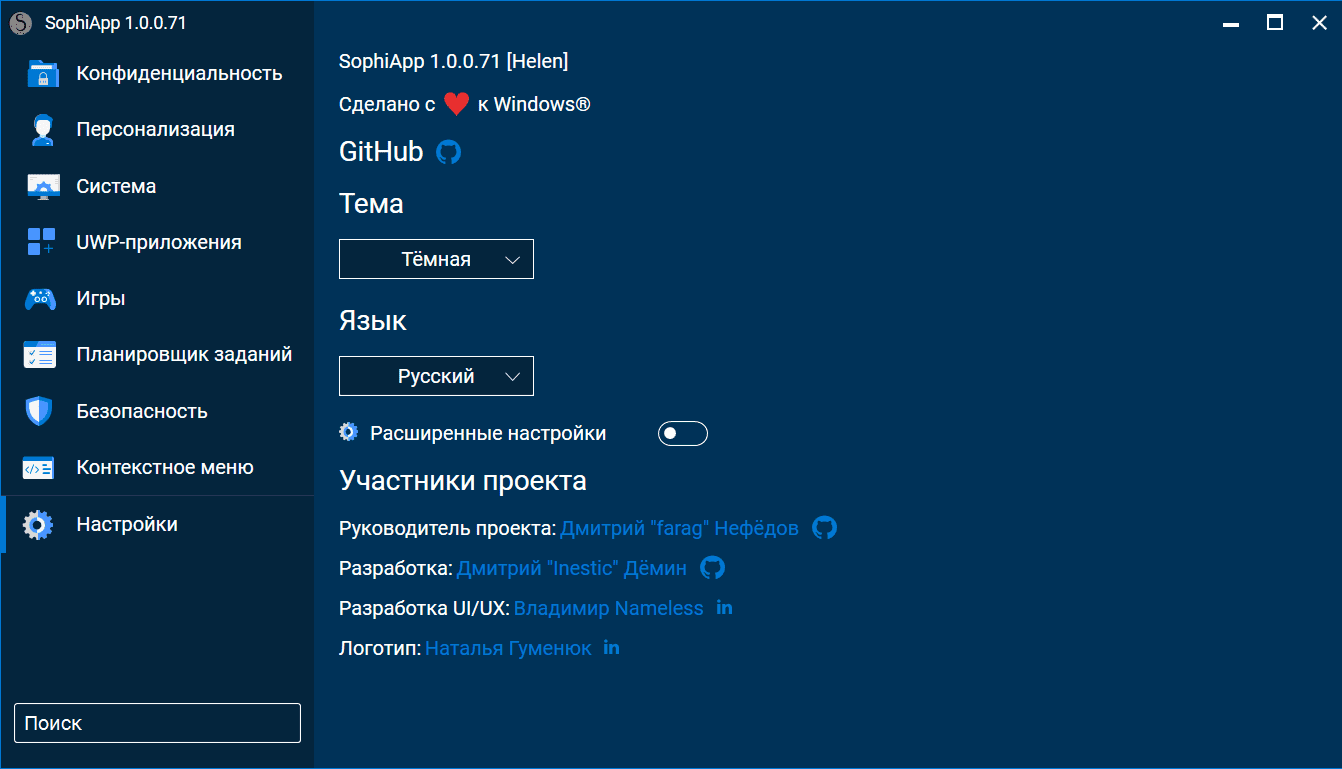Open LinkedIn icon beside Наталья Гуменюк

click(612, 647)
